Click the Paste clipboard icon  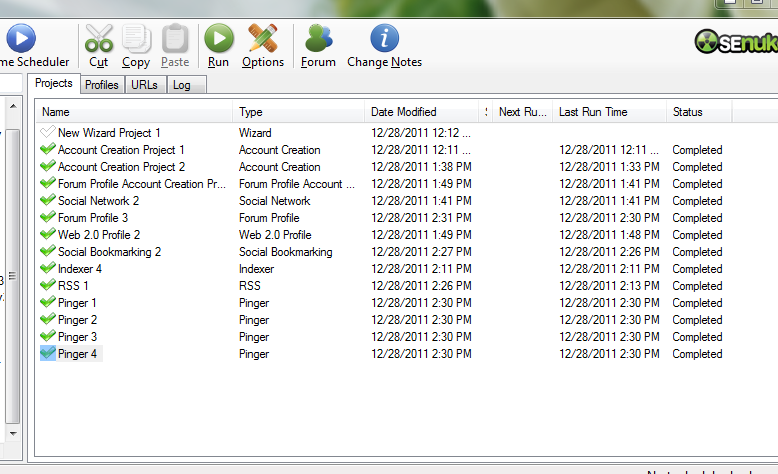[175, 39]
